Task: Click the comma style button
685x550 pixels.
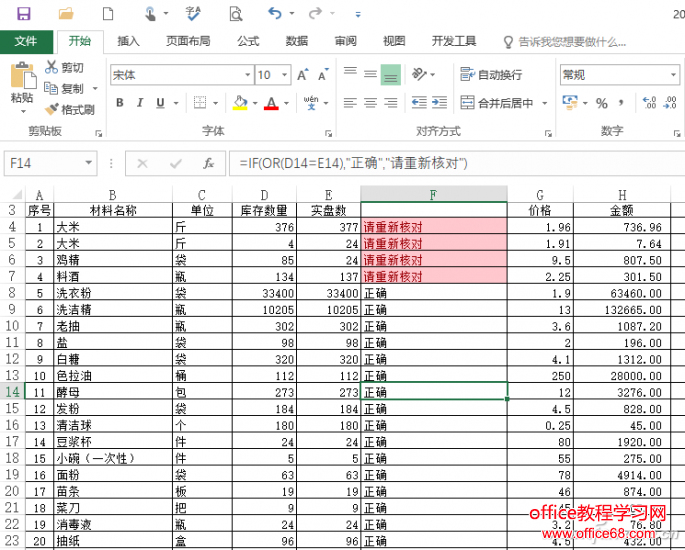Action: coord(621,103)
